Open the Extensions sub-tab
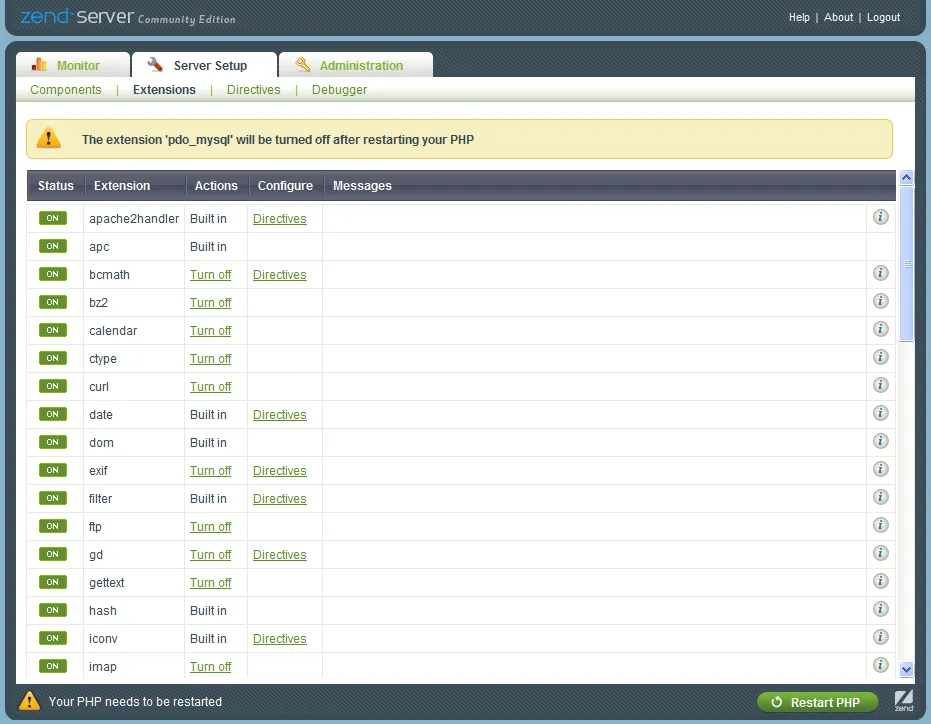This screenshot has height=724, width=931. 164,90
